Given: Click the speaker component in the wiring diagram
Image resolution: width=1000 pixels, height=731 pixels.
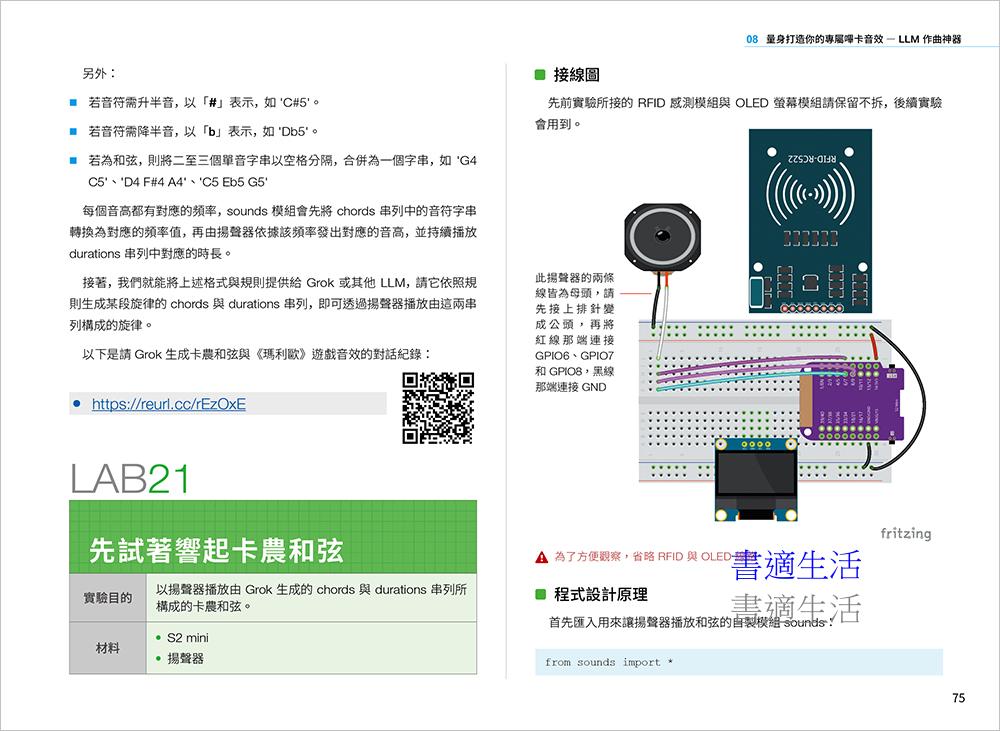Looking at the screenshot, I should pos(661,236).
